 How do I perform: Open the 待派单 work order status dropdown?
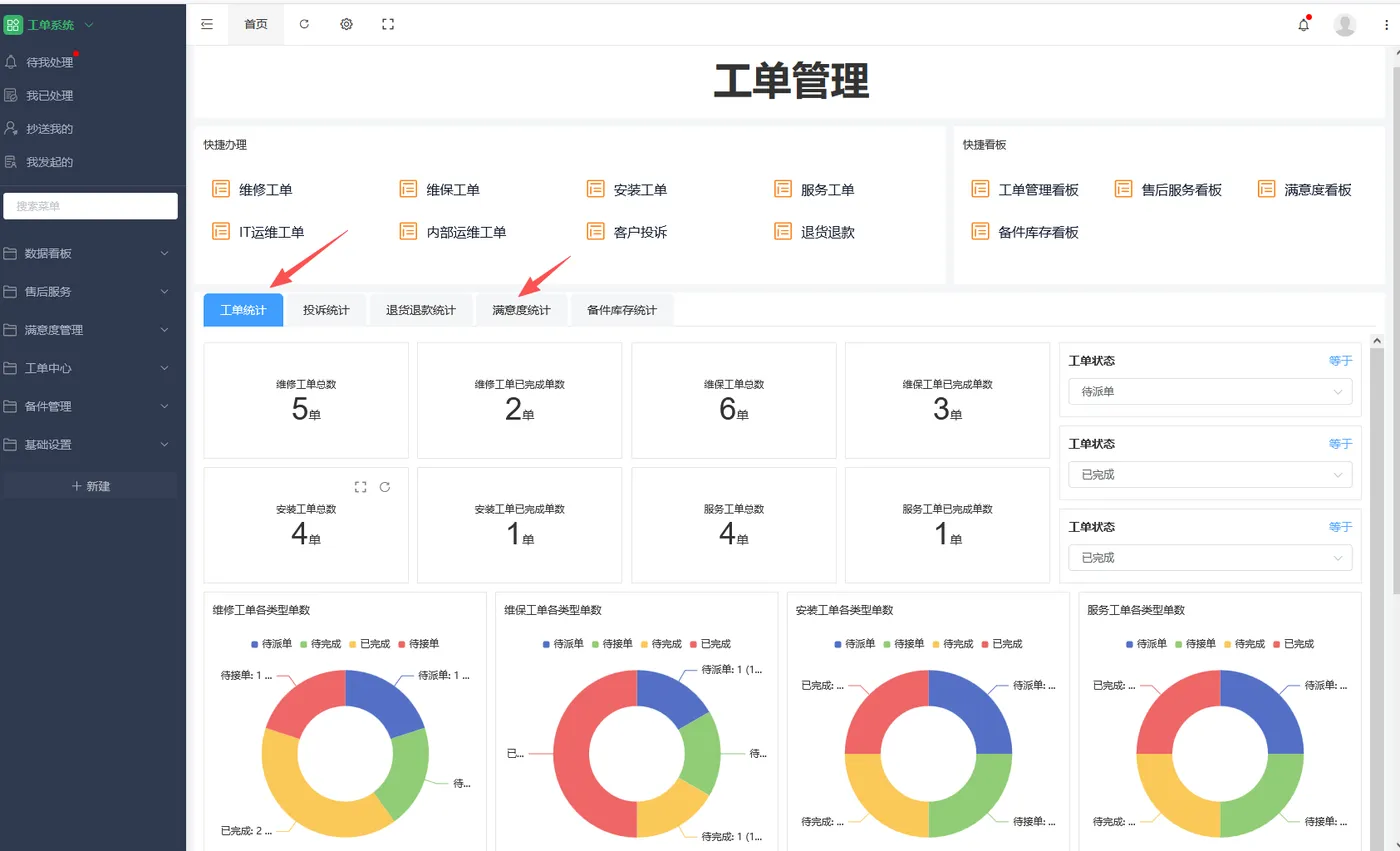click(x=1209, y=391)
